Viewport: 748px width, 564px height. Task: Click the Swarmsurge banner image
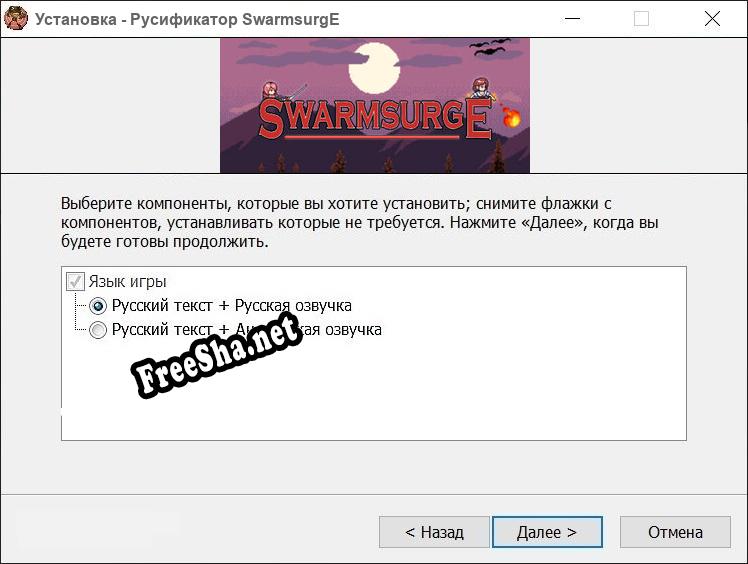pyautogui.click(x=375, y=105)
